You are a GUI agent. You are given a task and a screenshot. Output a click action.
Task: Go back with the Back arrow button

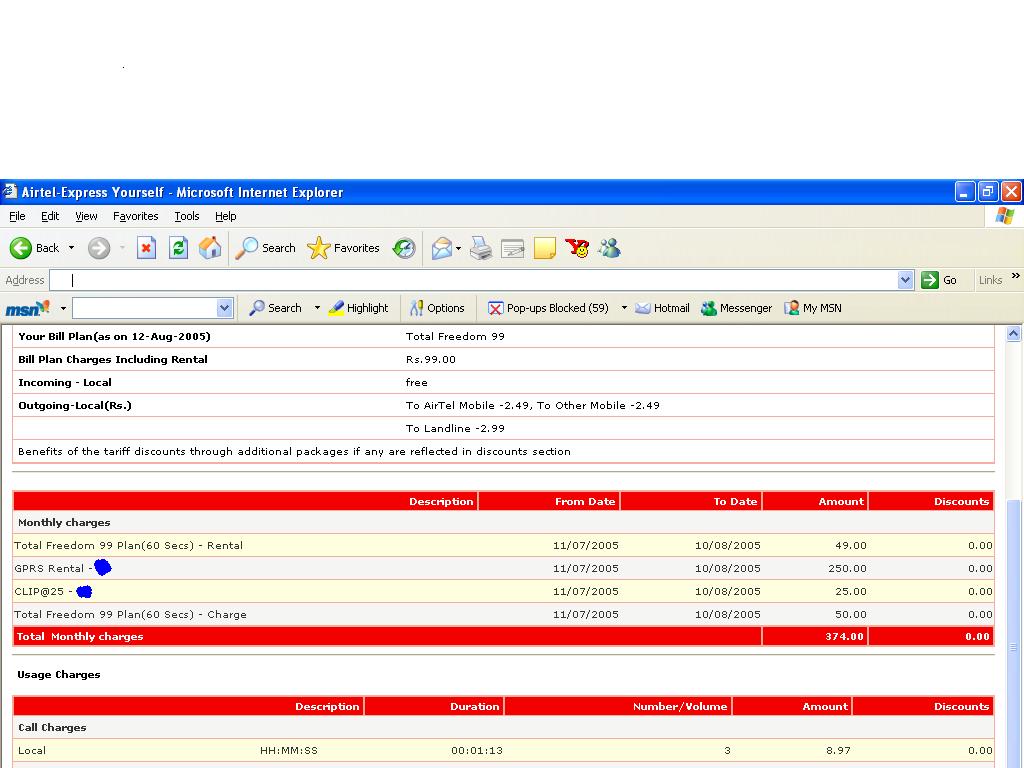tap(34, 248)
